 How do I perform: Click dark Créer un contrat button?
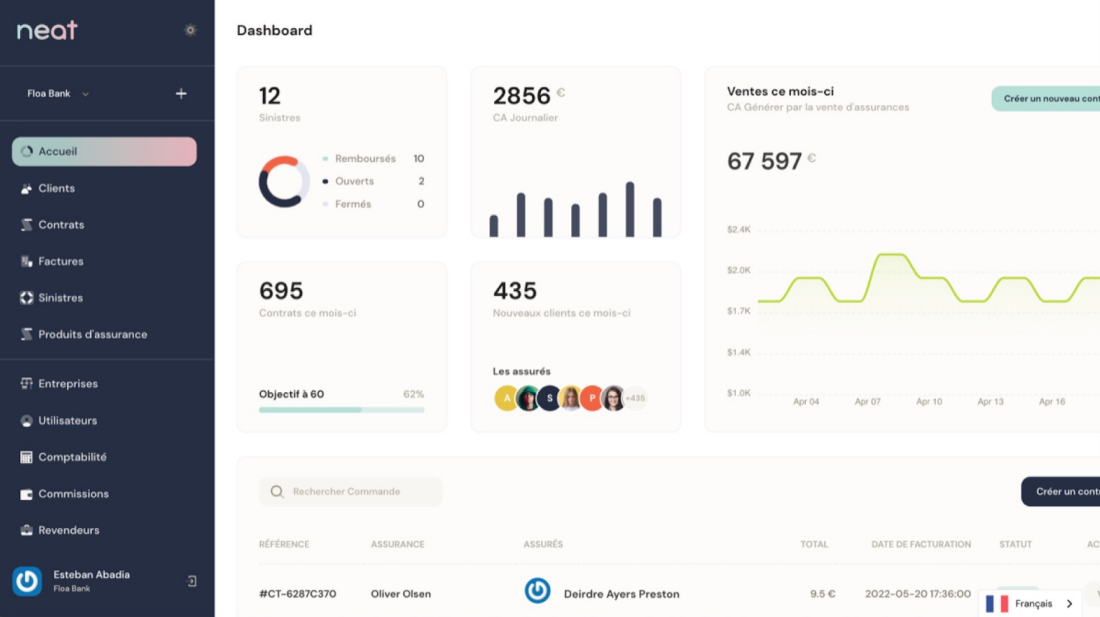click(x=1061, y=491)
